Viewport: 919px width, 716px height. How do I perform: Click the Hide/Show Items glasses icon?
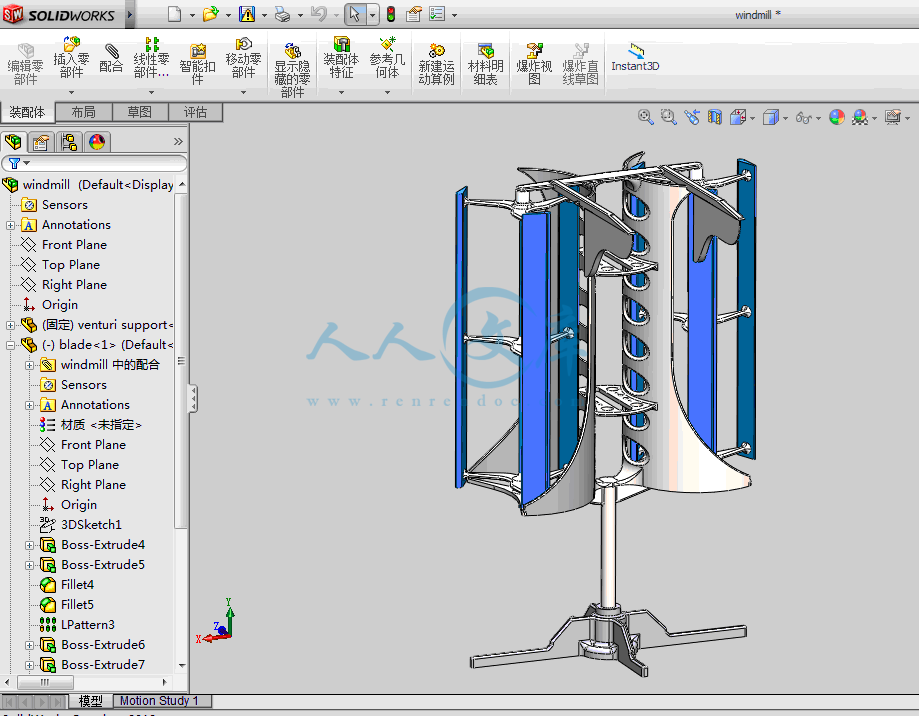804,118
